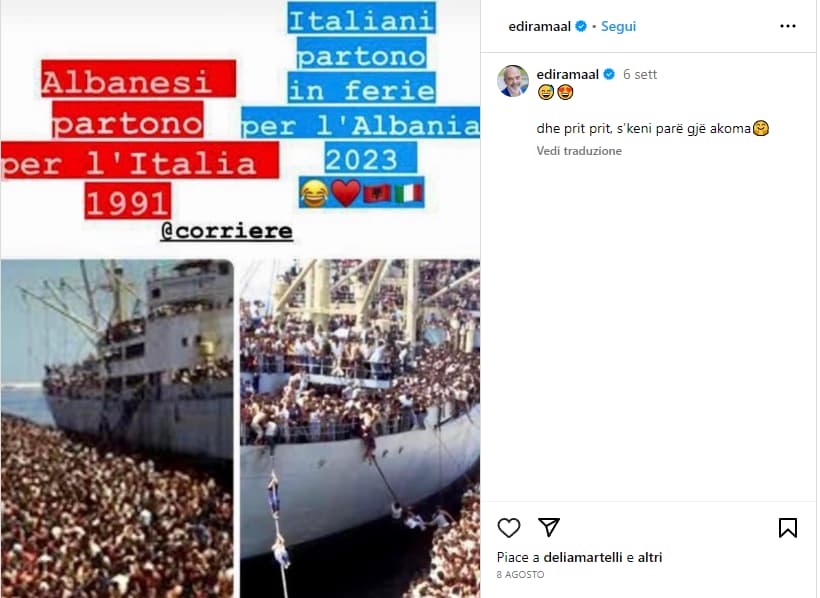Like the post with heart icon
Image resolution: width=820 pixels, height=598 pixels.
tap(508, 527)
